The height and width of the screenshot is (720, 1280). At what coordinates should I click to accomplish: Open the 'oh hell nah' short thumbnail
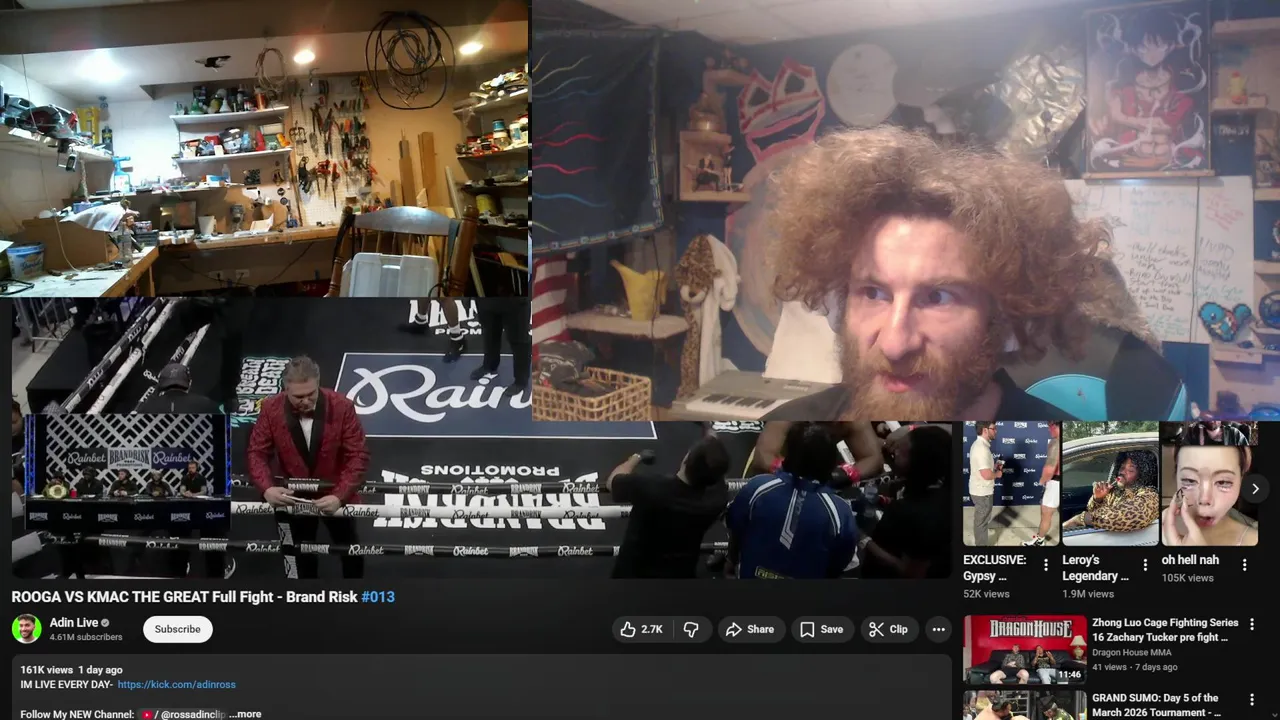[x=1209, y=484]
